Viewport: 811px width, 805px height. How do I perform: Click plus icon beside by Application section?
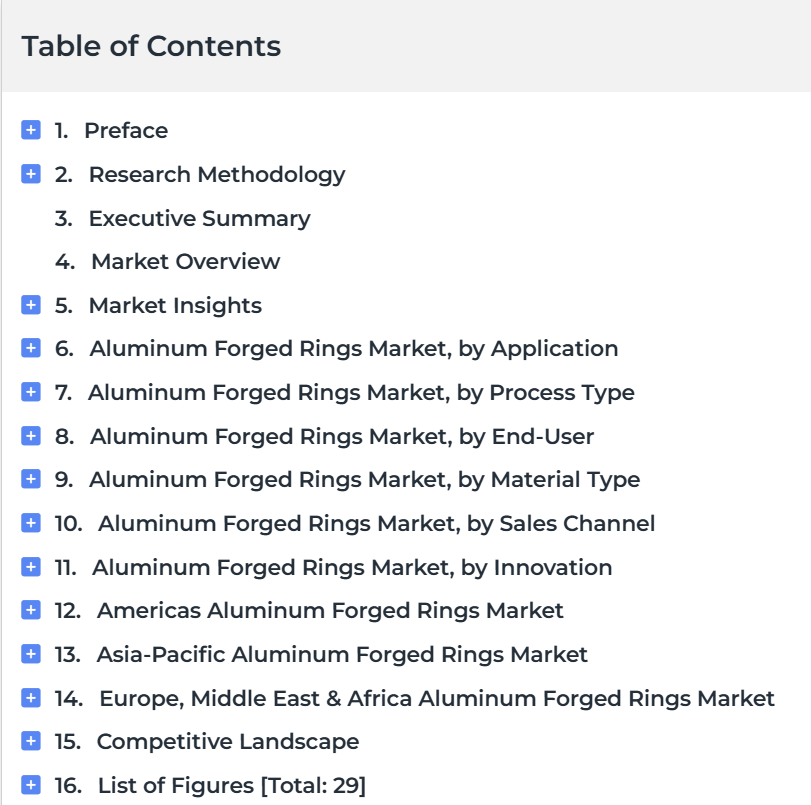[31, 348]
